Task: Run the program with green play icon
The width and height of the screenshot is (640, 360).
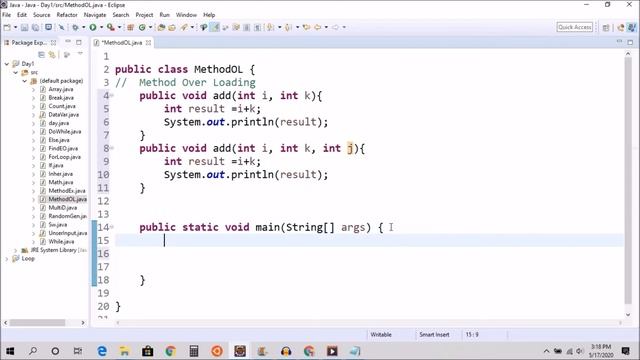Action: pyautogui.click(x=93, y=27)
